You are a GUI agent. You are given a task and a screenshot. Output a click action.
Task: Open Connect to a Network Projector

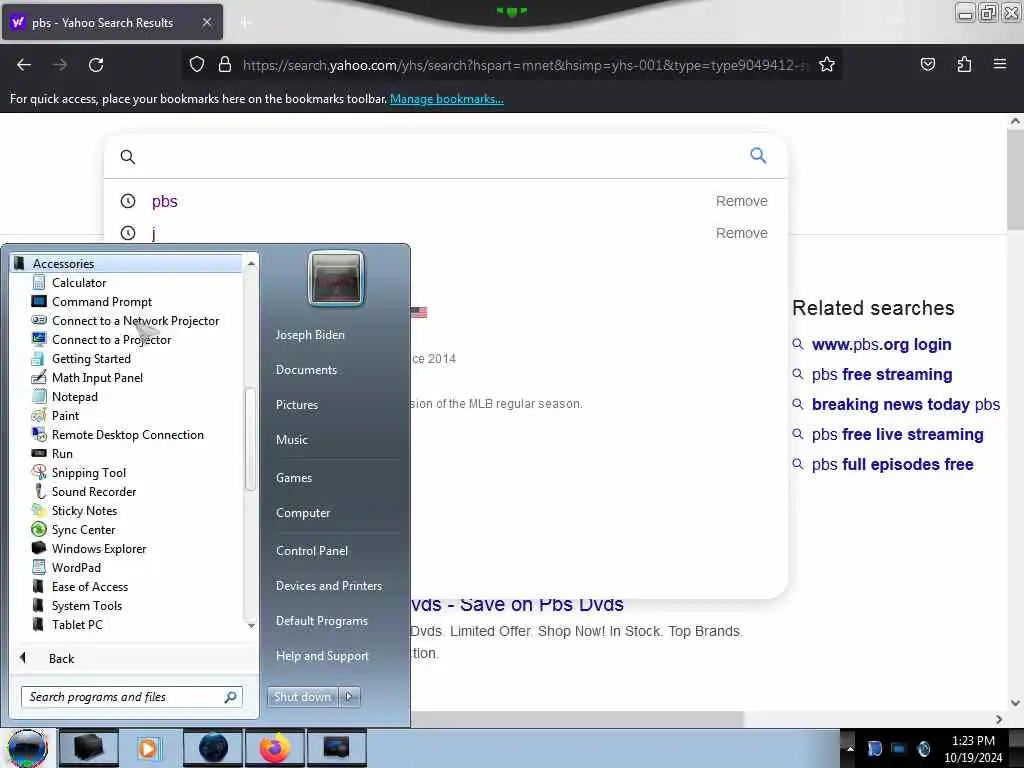[135, 321]
